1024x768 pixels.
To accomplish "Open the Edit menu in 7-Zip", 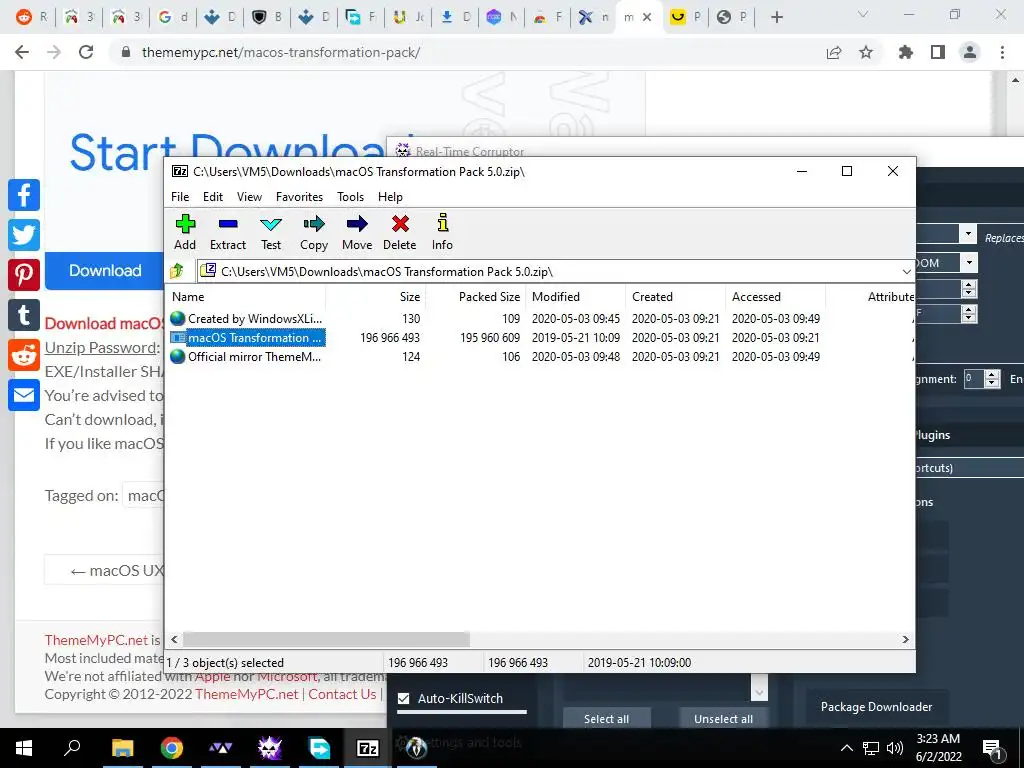I will click(213, 197).
